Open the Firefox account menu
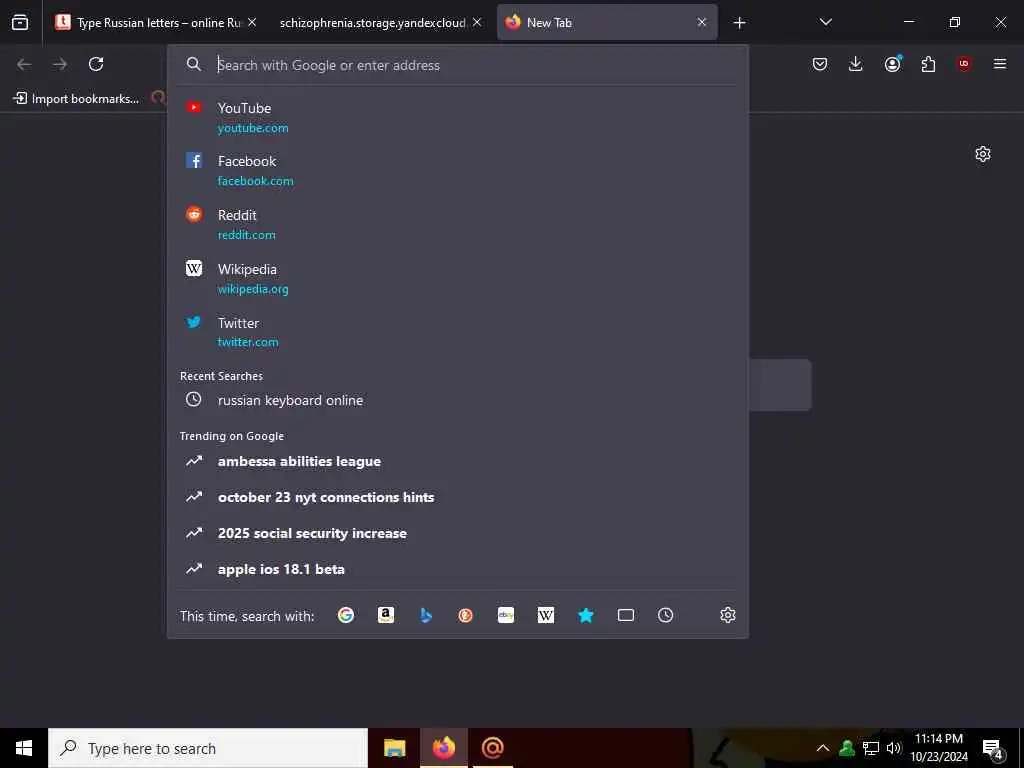Screen dimensions: 1024x768 tap(892, 64)
